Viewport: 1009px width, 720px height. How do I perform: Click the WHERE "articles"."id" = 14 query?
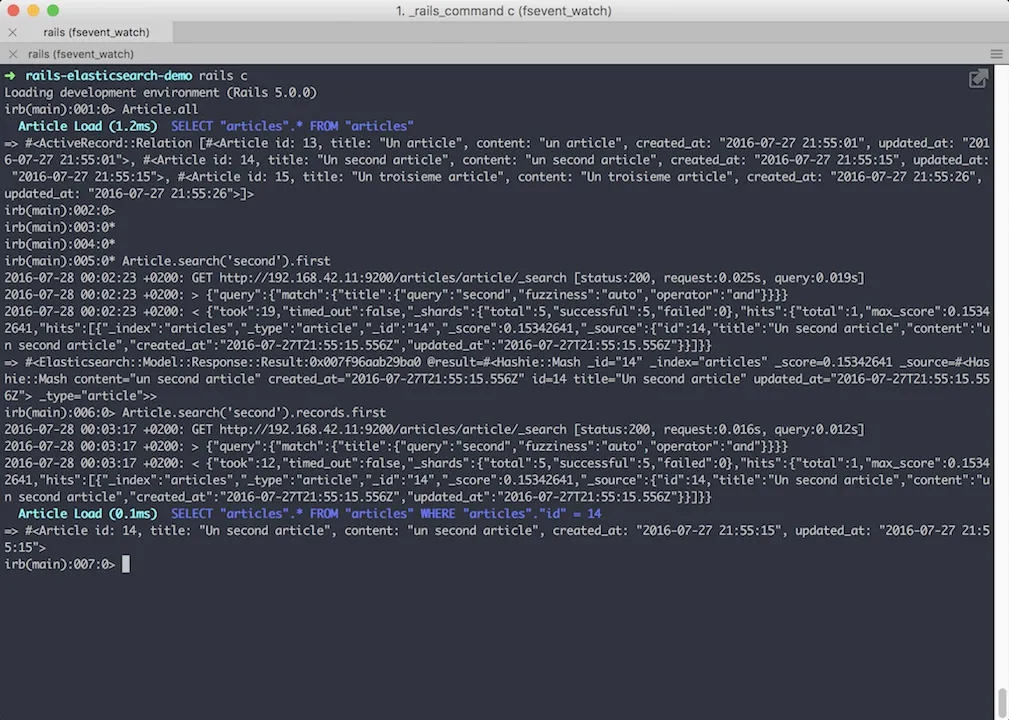[511, 513]
